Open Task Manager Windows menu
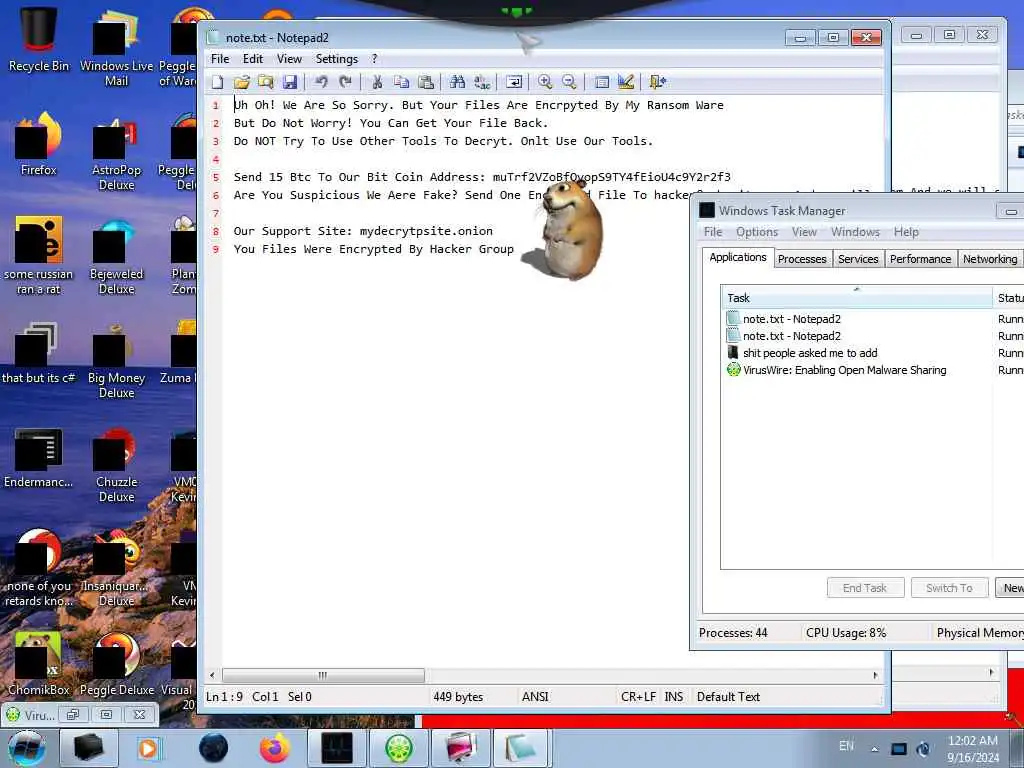 click(x=855, y=232)
